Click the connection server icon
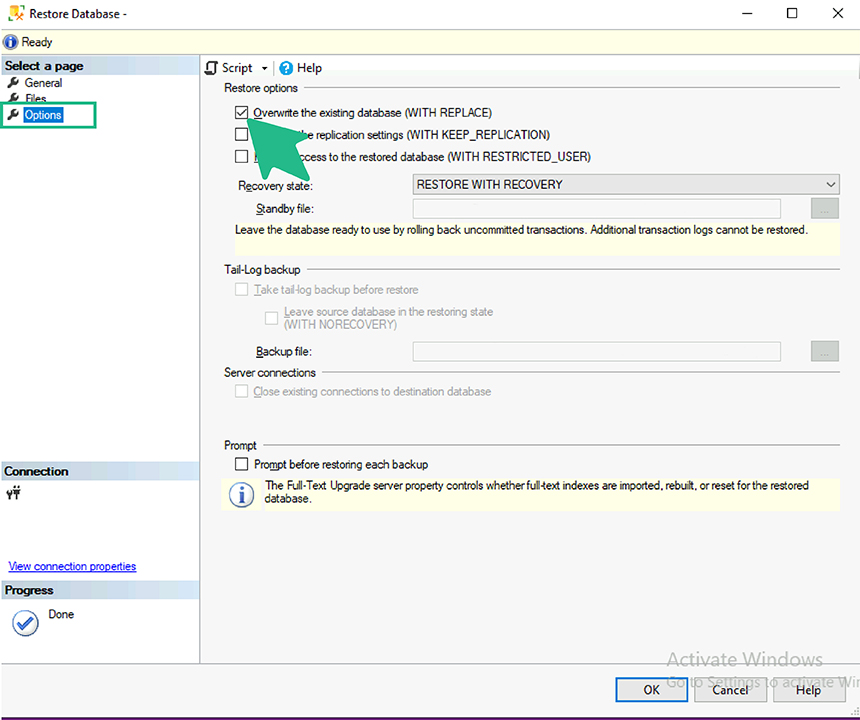 [13, 493]
